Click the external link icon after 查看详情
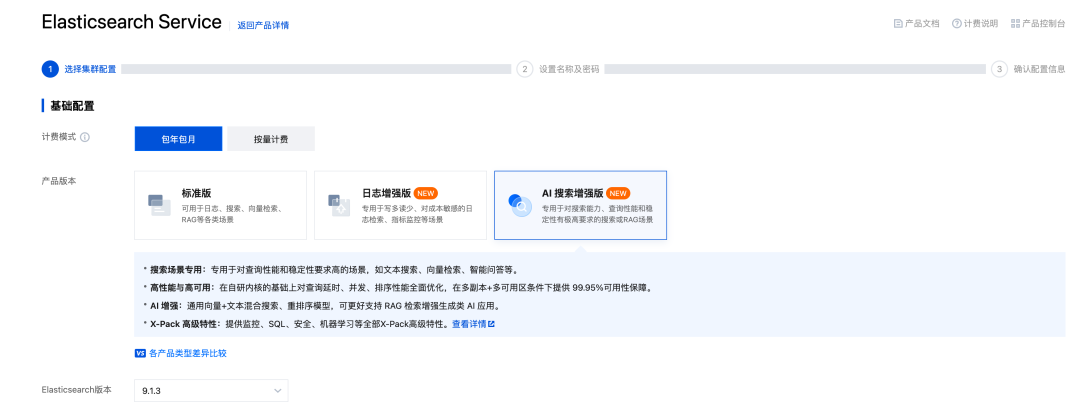 (491, 324)
